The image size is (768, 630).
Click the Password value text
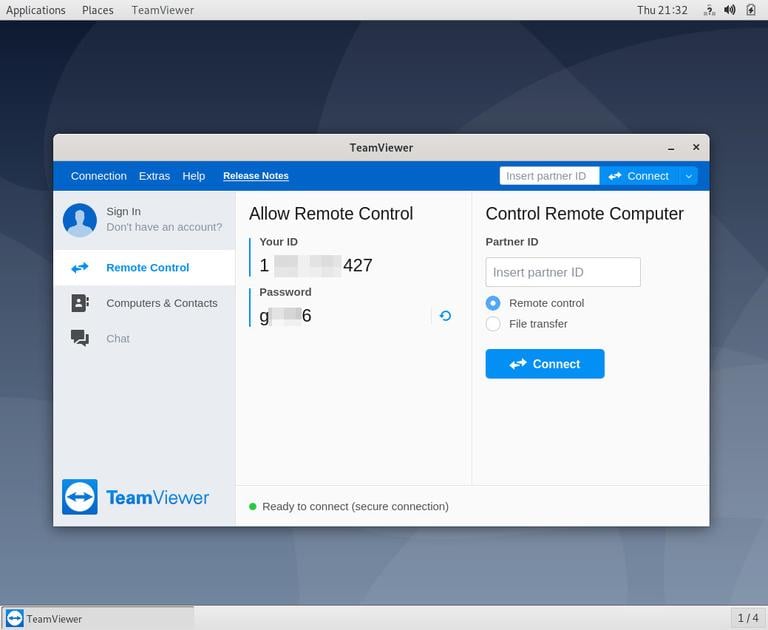[x=286, y=315]
